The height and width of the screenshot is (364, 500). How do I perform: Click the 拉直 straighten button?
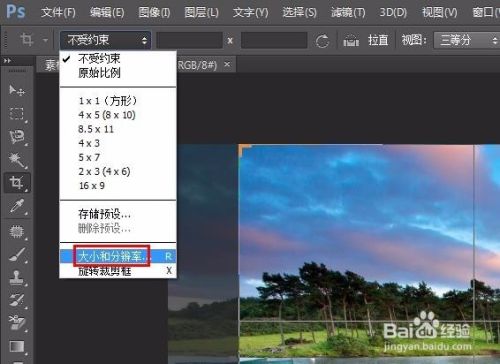pyautogui.click(x=378, y=40)
